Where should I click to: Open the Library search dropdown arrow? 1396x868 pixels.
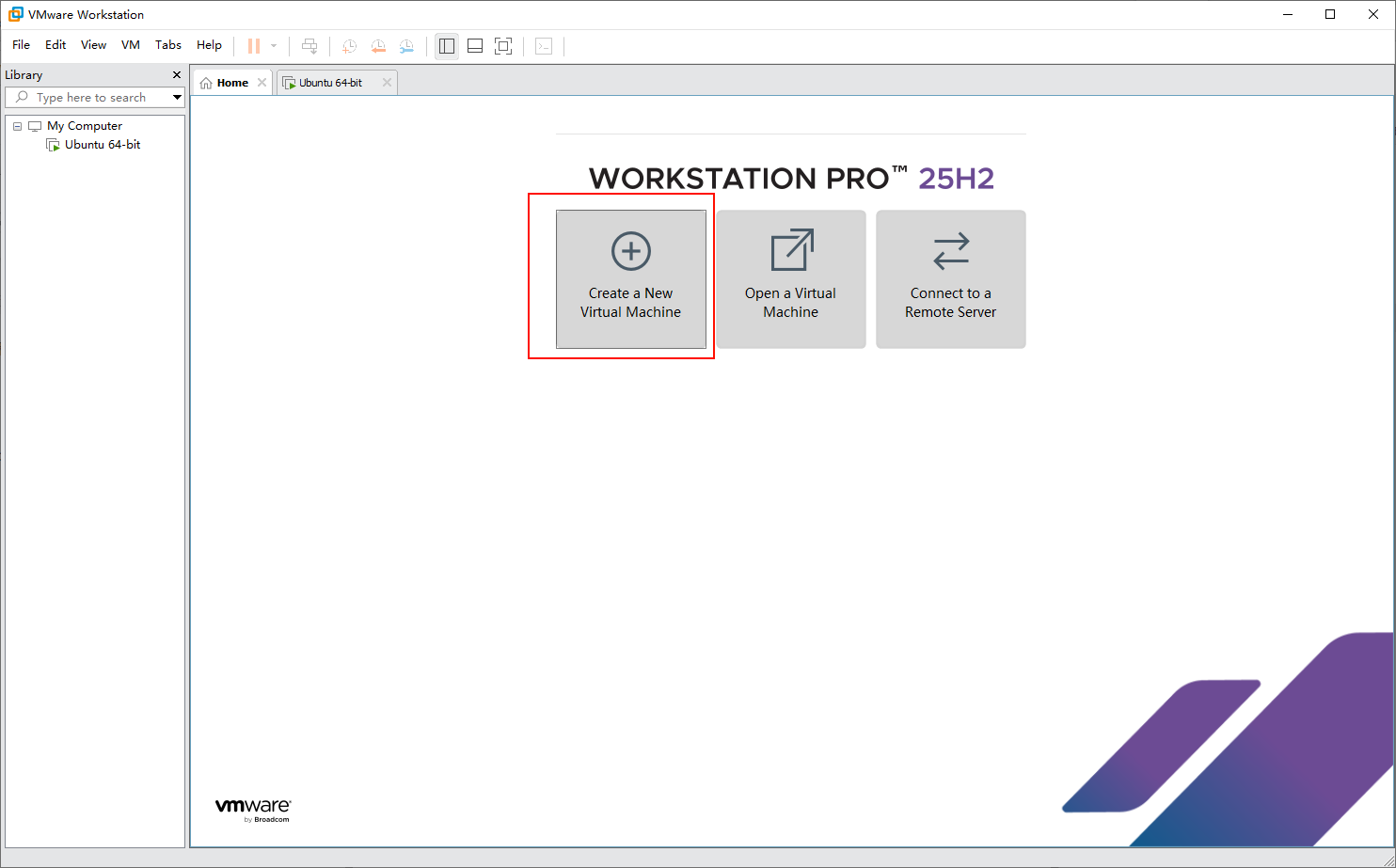click(177, 97)
